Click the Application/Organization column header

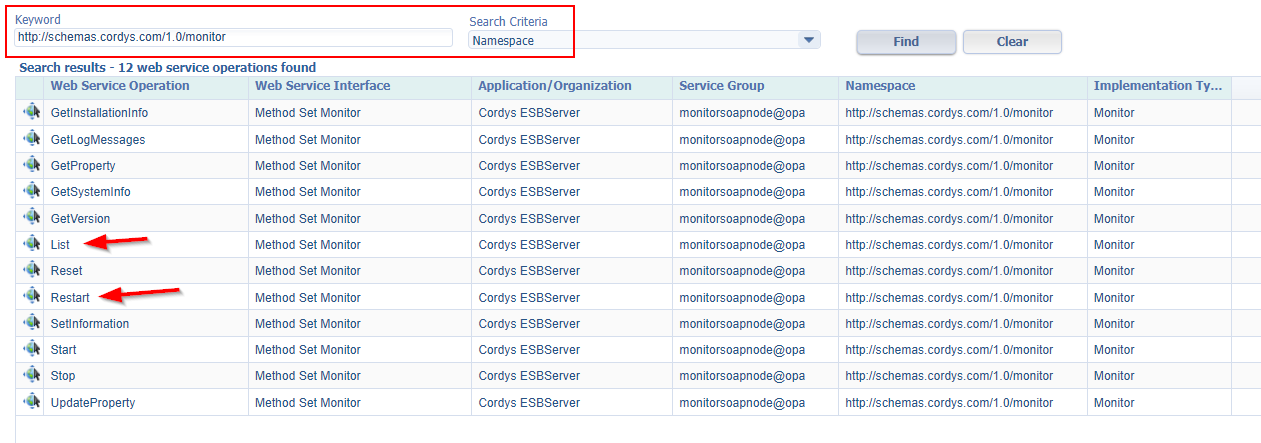554,86
